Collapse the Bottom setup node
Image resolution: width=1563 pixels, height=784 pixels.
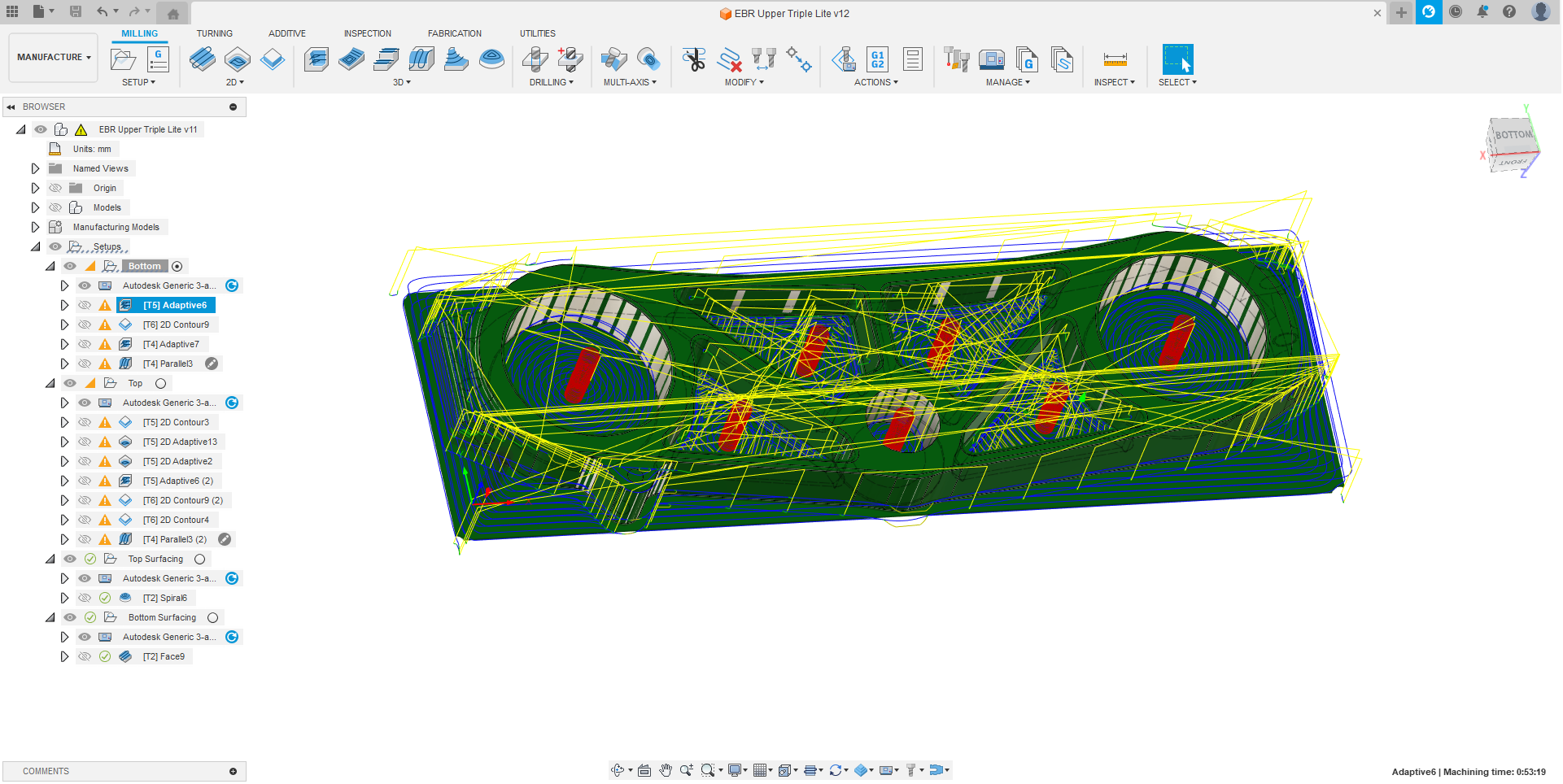pyautogui.click(x=50, y=266)
